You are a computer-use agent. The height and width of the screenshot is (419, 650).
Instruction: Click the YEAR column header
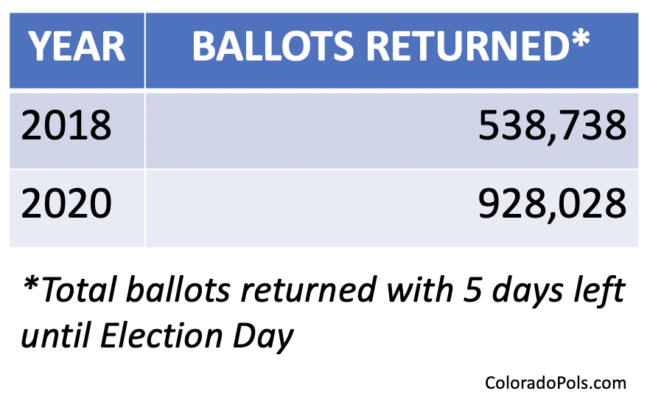point(76,47)
